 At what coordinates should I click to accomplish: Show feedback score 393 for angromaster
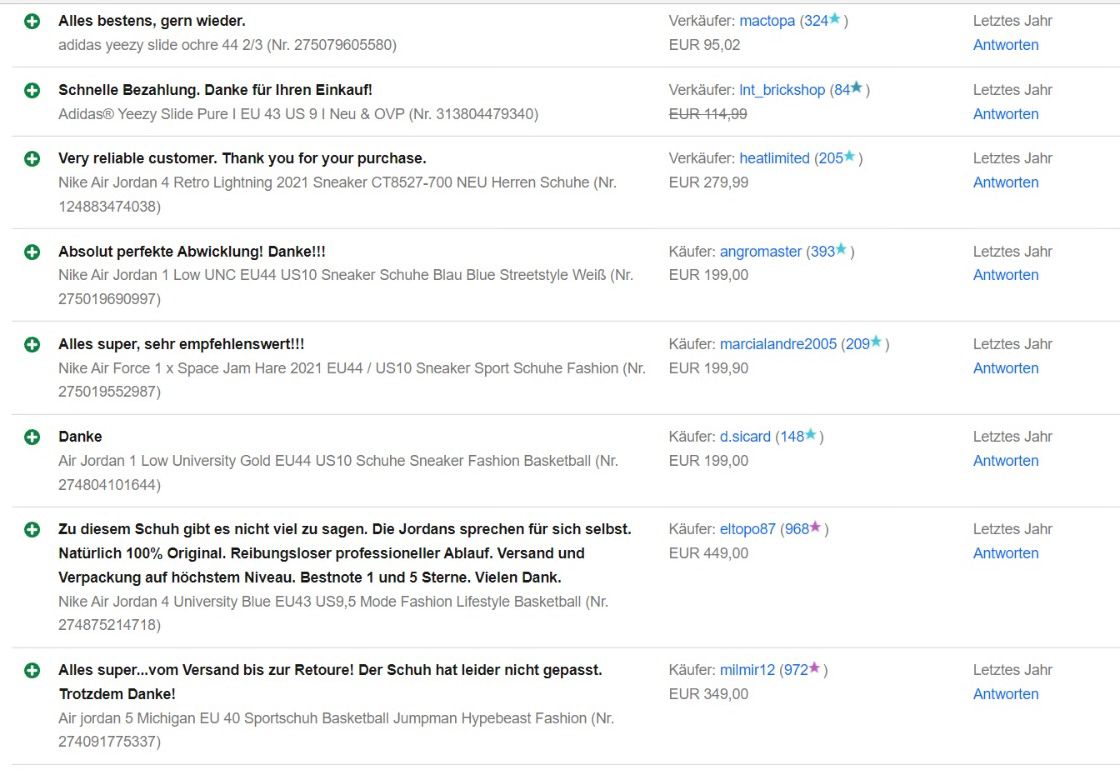click(x=822, y=252)
